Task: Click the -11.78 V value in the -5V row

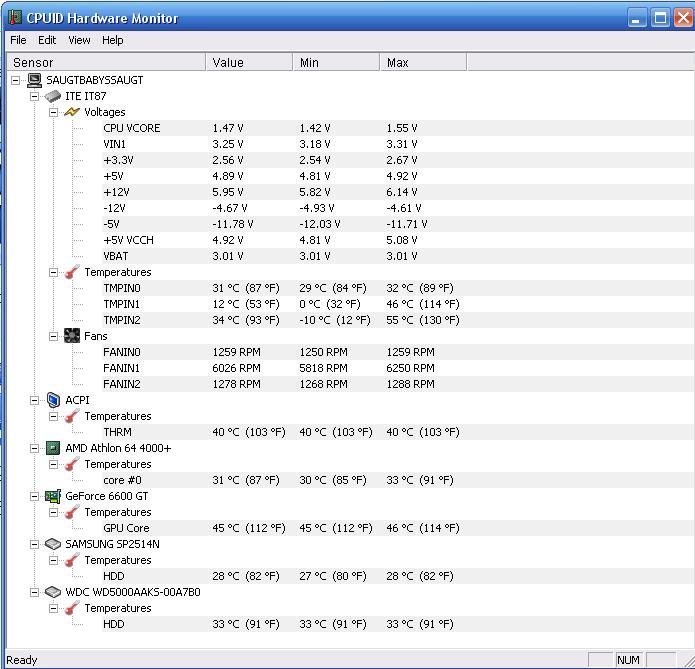Action: pos(233,224)
